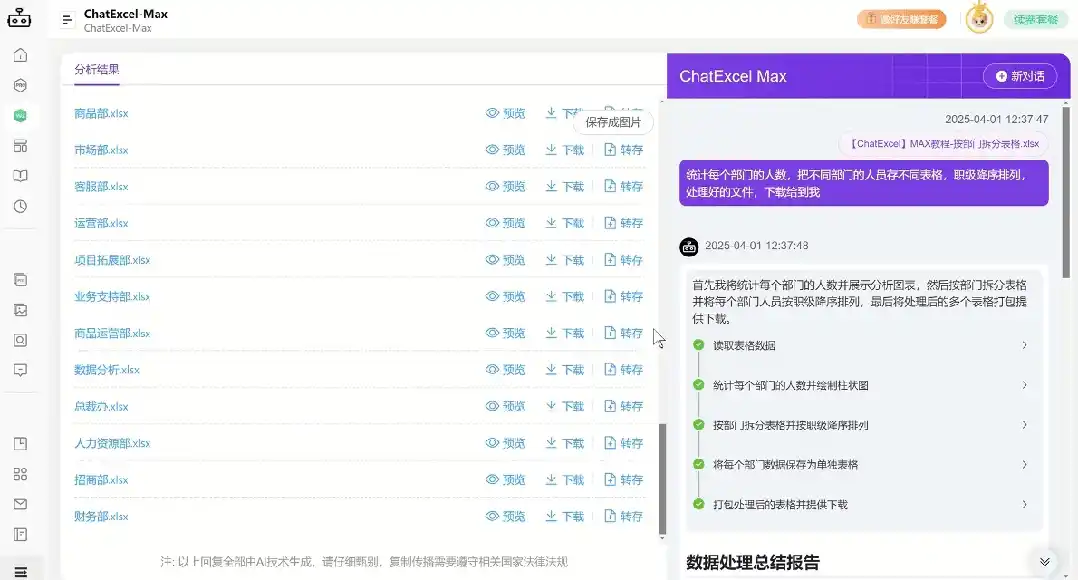This screenshot has width=1078, height=580.
Task: Click the chat panel vertical scrollbar
Action: (x=1066, y=192)
